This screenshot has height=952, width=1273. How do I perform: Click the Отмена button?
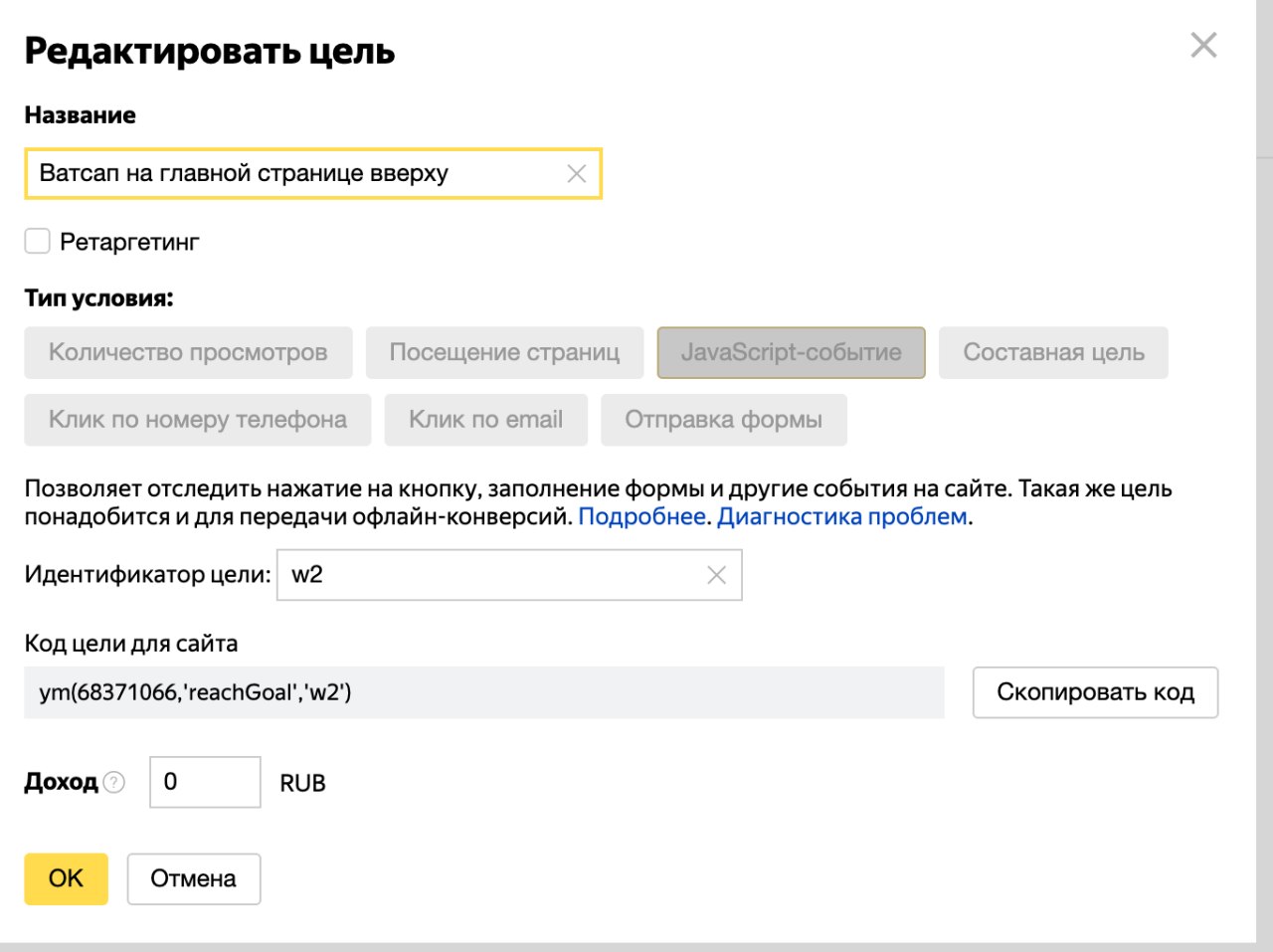tap(194, 878)
